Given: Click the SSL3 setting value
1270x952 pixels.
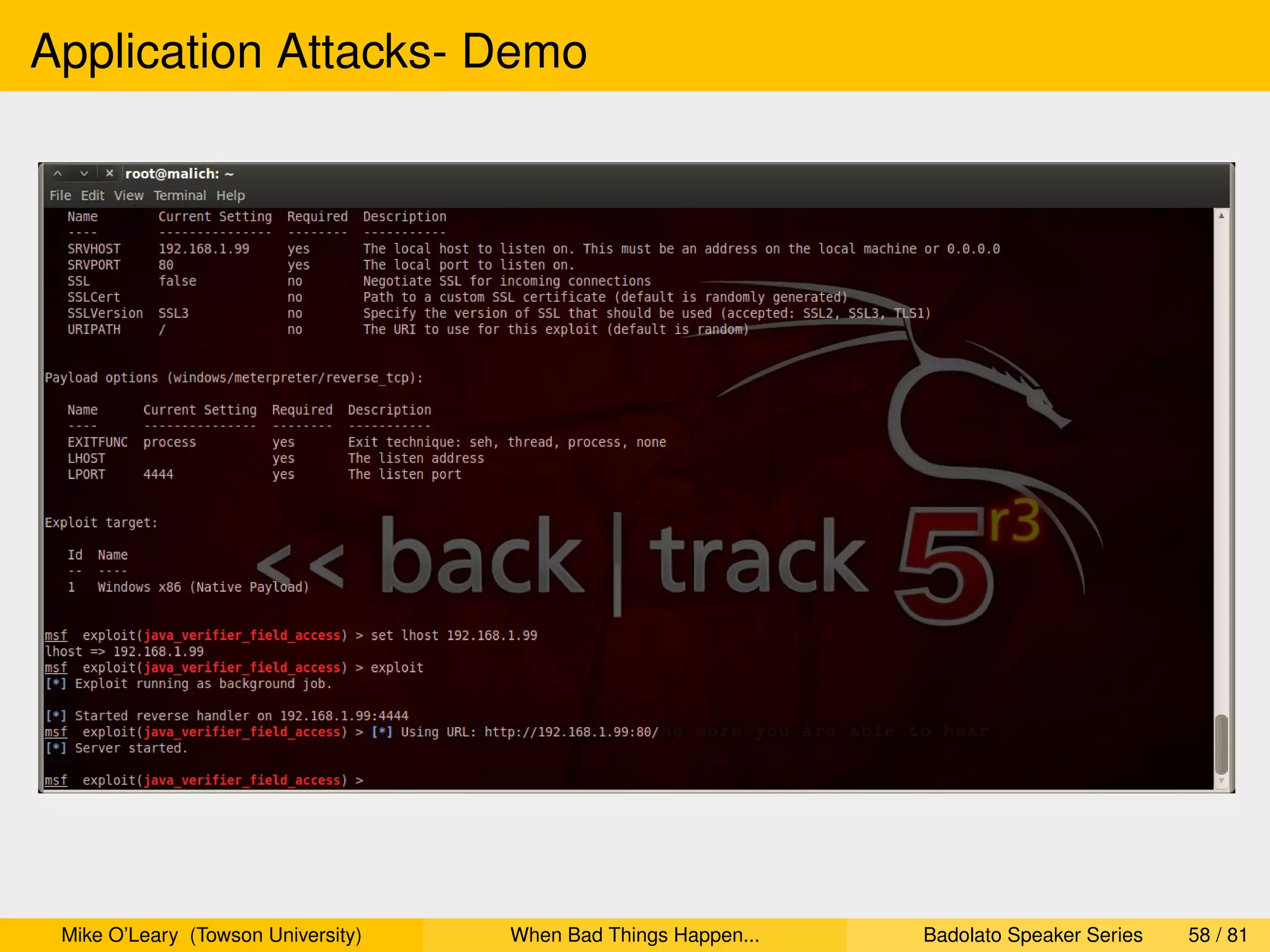Looking at the screenshot, I should click(x=174, y=313).
